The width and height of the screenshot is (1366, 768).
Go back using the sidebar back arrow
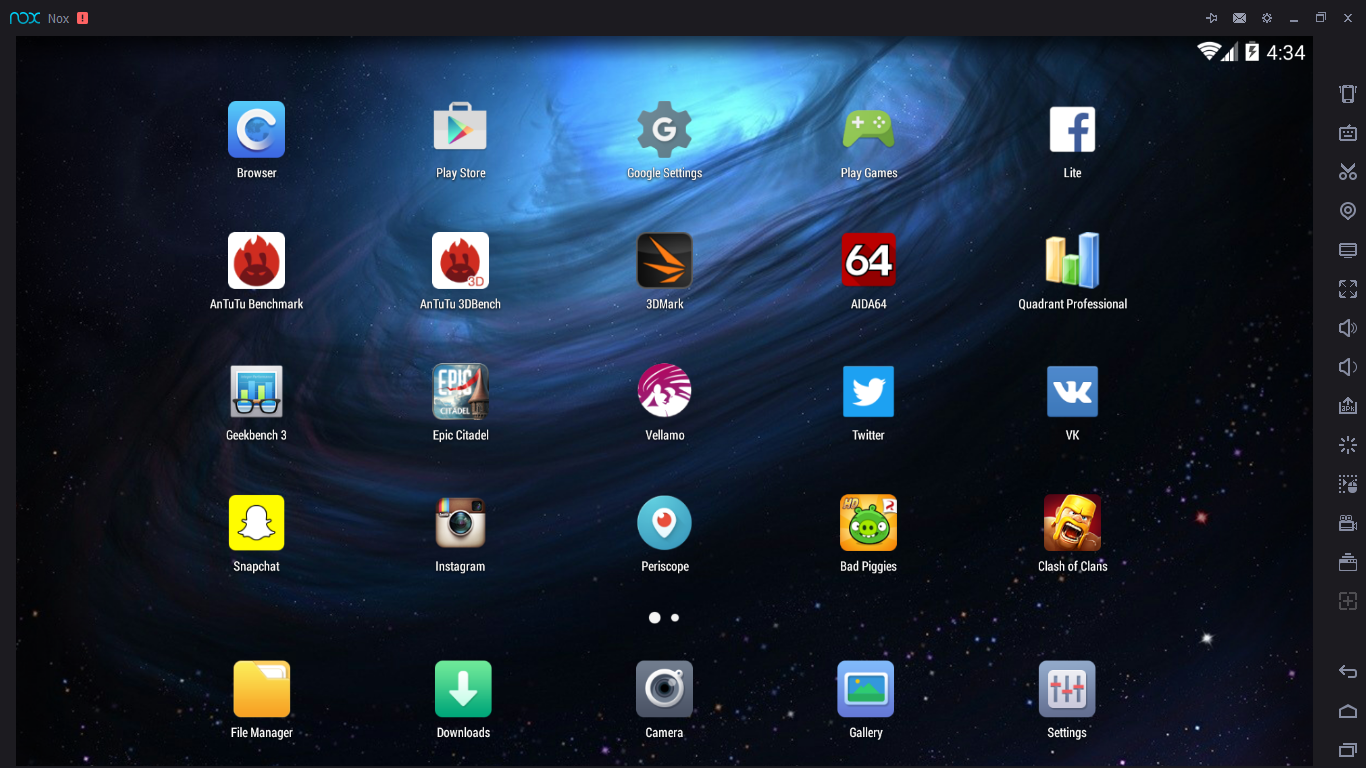1348,672
